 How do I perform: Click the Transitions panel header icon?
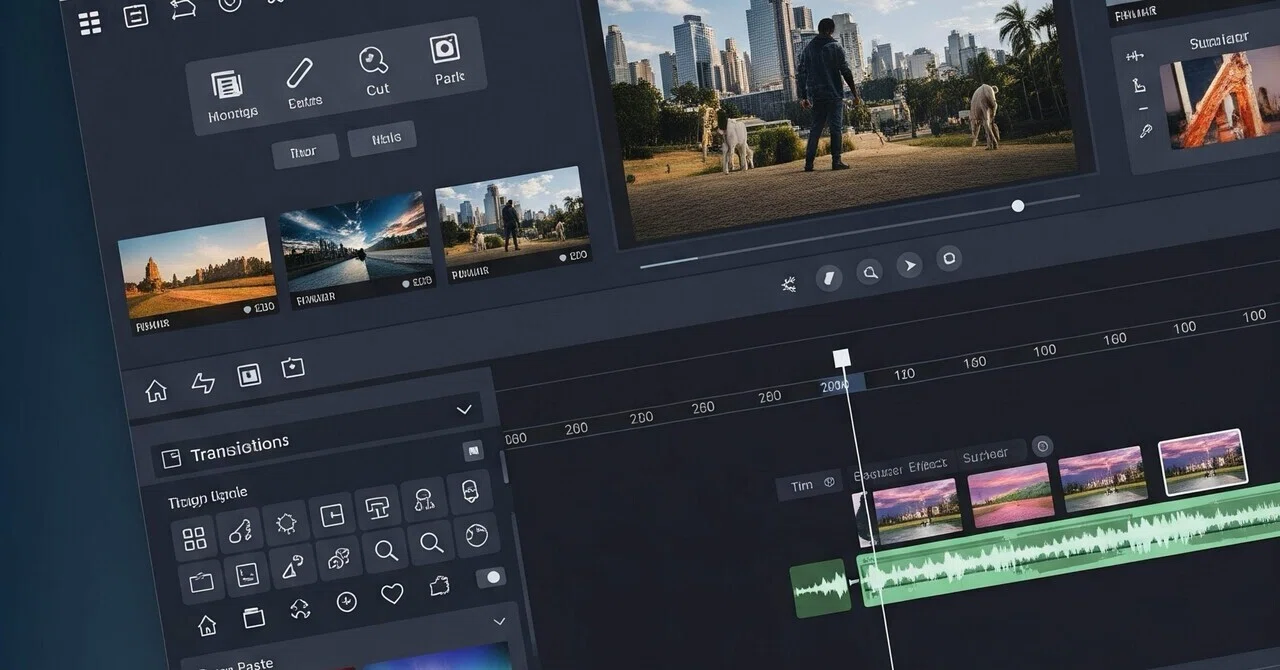click(171, 458)
